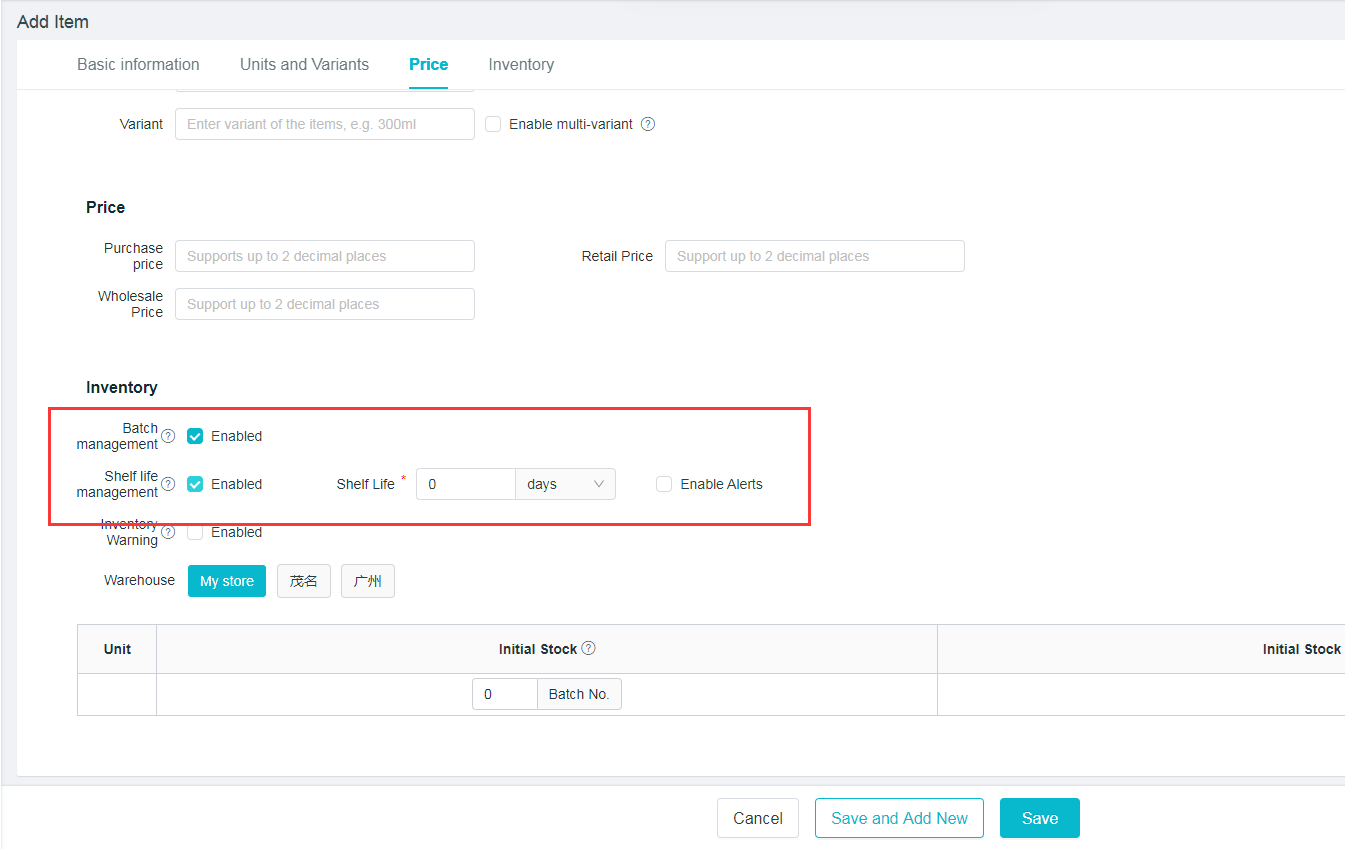Screen dimensions: 1345x849
Task: Toggle the Enable multi-variant checkbox
Action: coord(493,124)
